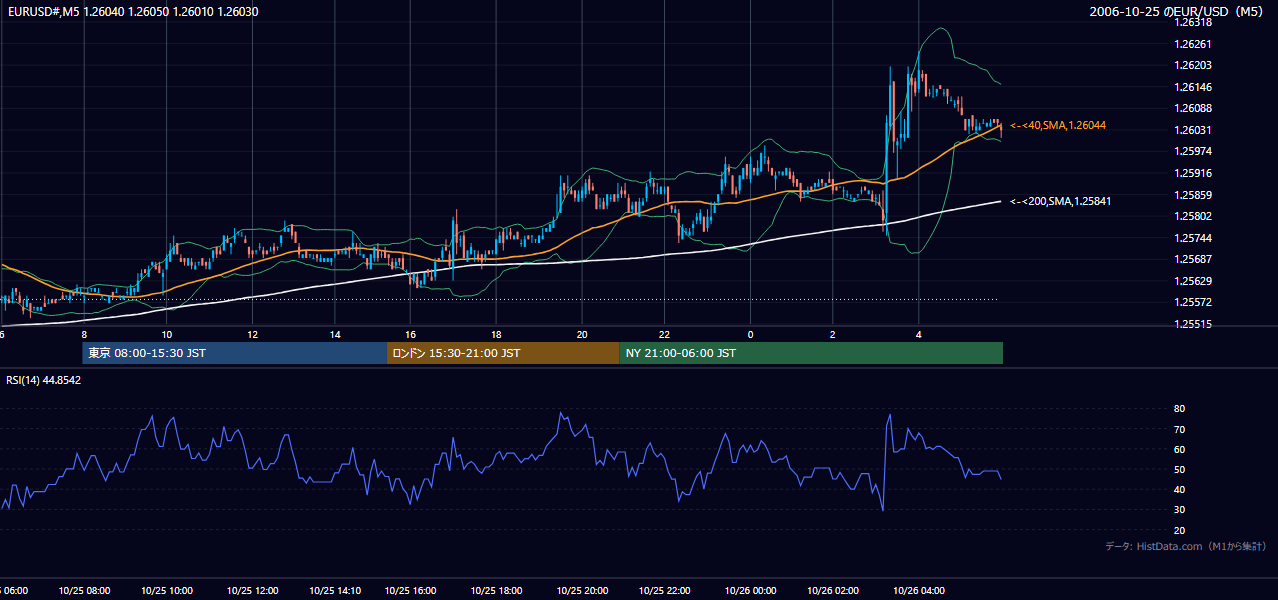Click price axis value 1.25744
This screenshot has height=600, width=1278.
[x=1193, y=238]
